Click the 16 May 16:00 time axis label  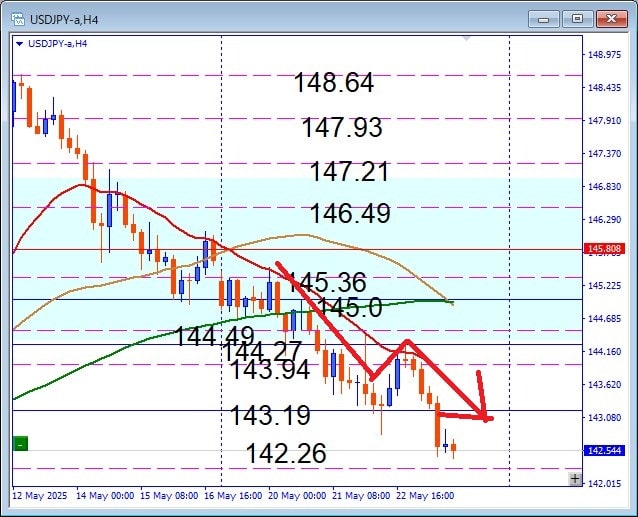233,496
